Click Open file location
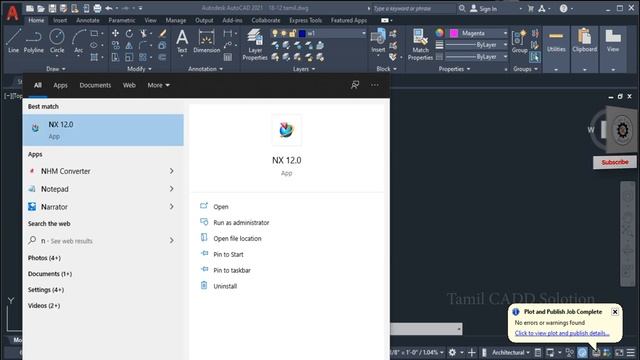Image resolution: width=640 pixels, height=360 pixels. 237,238
